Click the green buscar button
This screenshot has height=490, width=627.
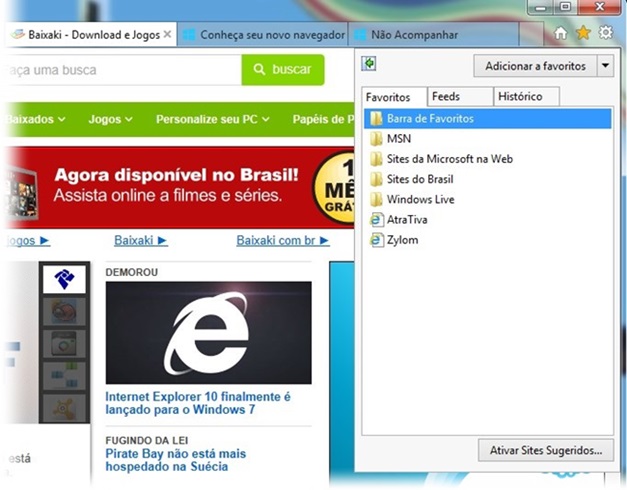[283, 70]
